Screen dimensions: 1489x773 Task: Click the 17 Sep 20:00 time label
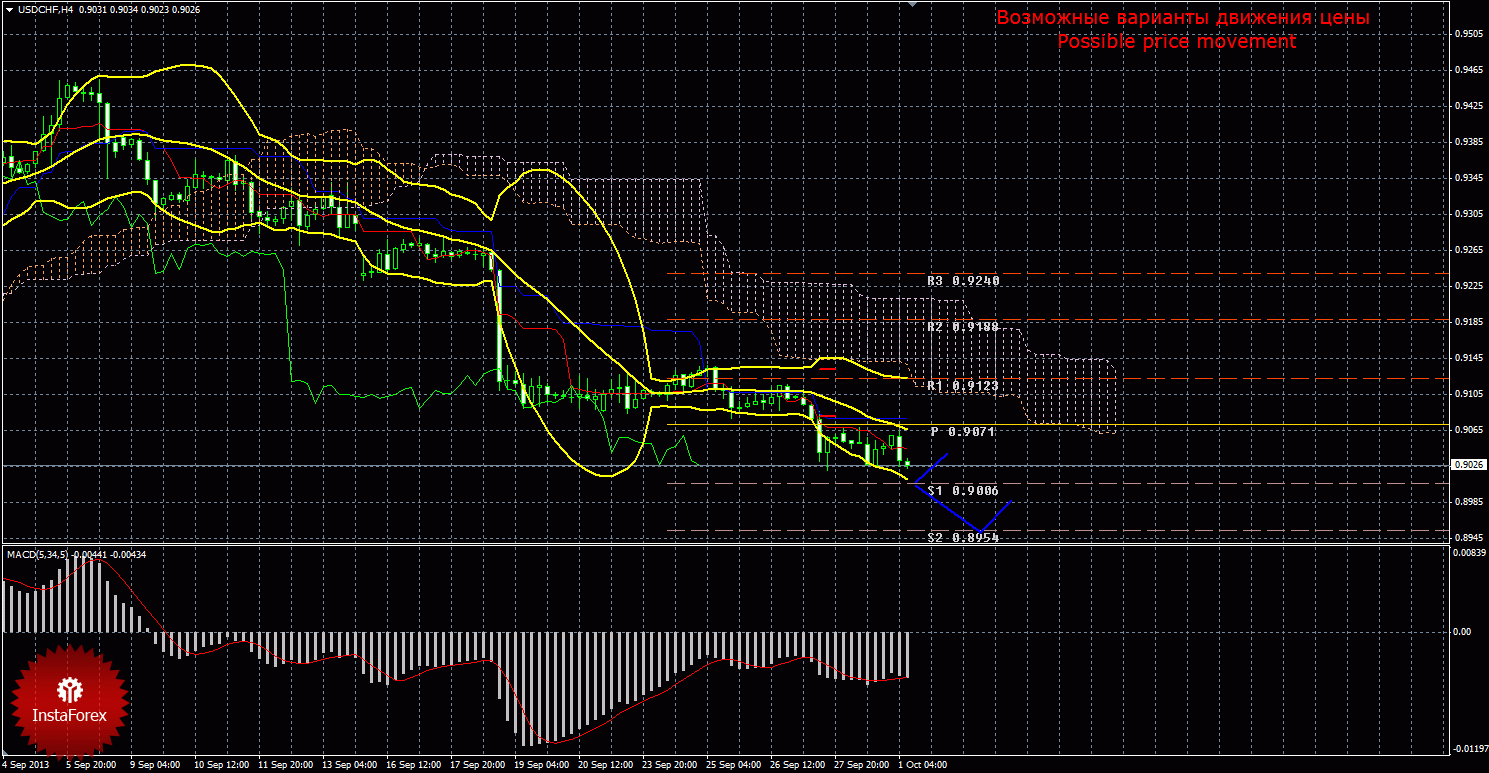coord(479,765)
